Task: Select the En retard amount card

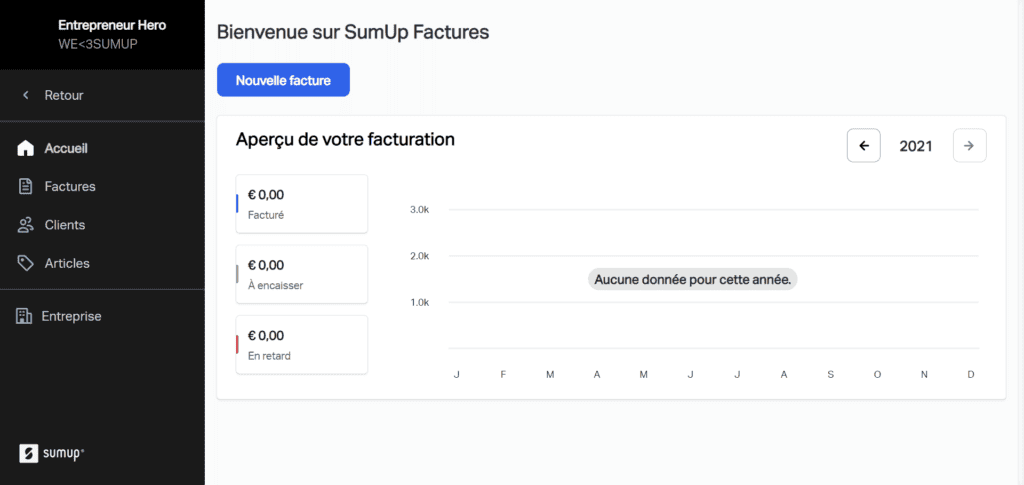Action: click(302, 344)
